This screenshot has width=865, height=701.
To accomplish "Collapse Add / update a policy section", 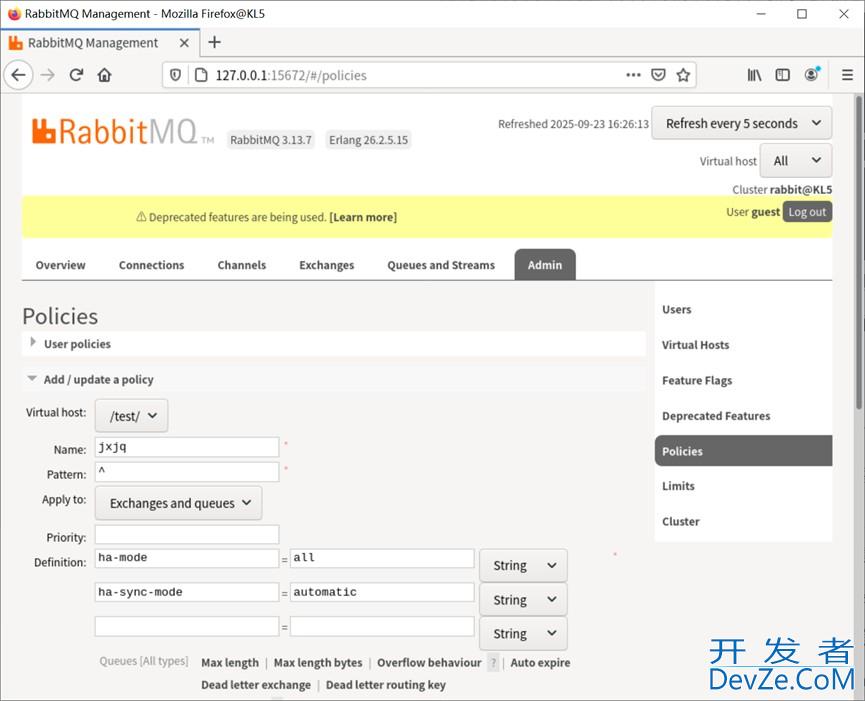I will tap(98, 380).
